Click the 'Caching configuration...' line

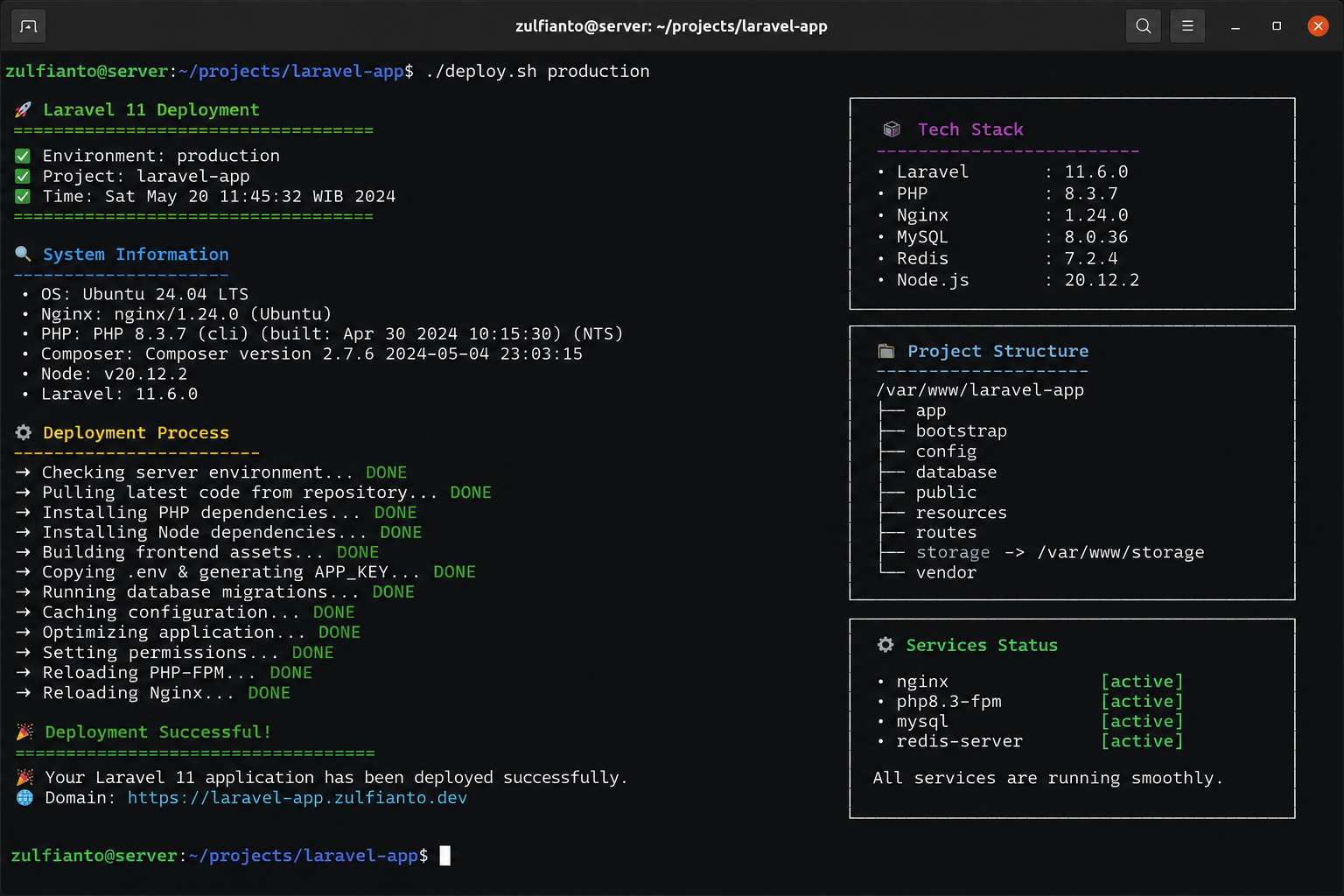pos(185,612)
